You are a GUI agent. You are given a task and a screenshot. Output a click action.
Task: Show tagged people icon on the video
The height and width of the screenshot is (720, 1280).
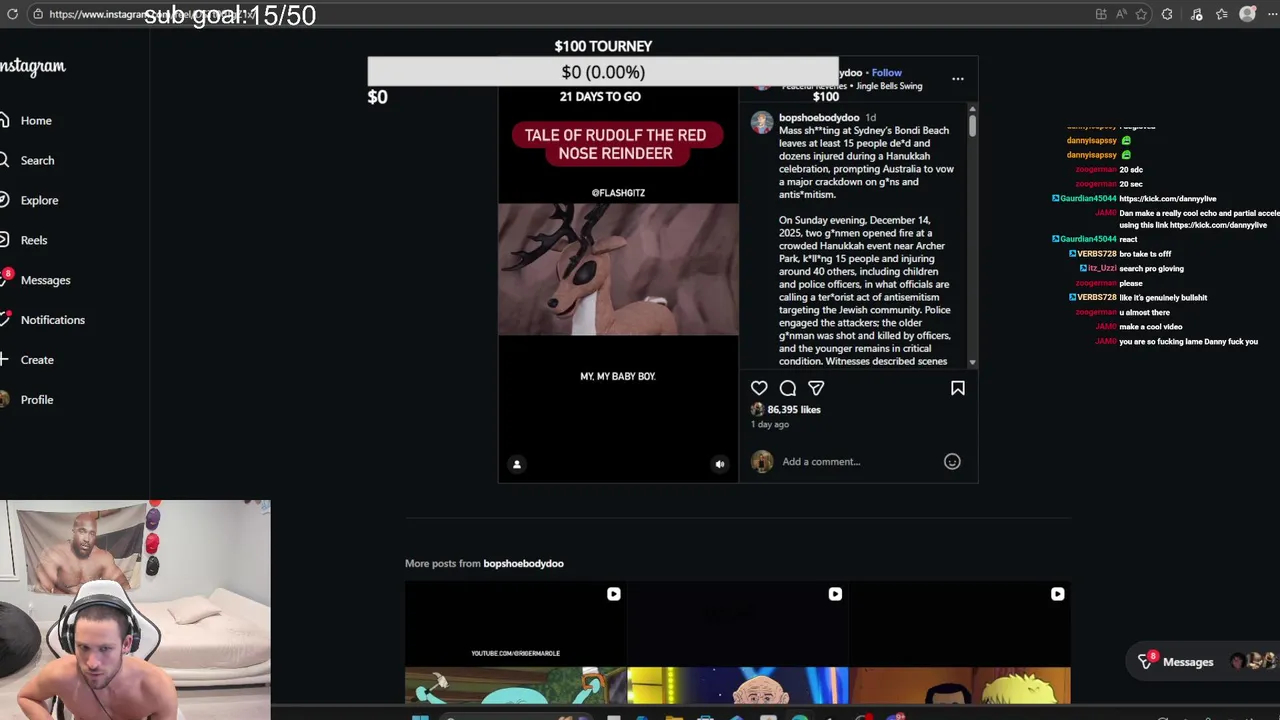click(x=517, y=464)
